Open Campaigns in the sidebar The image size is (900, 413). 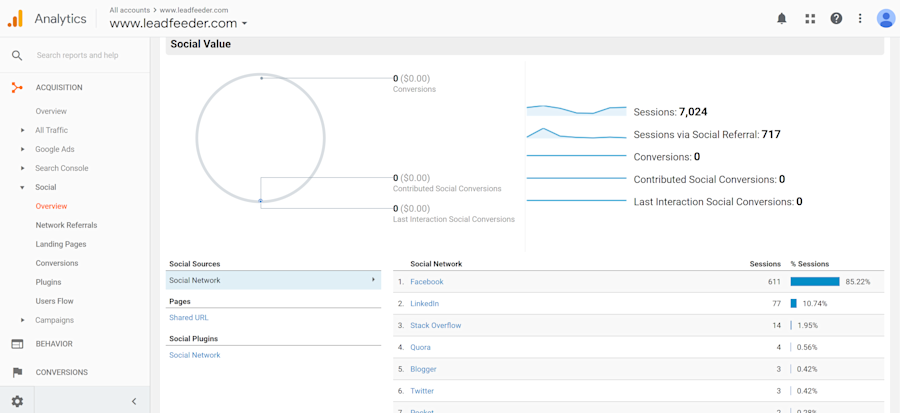tap(55, 320)
